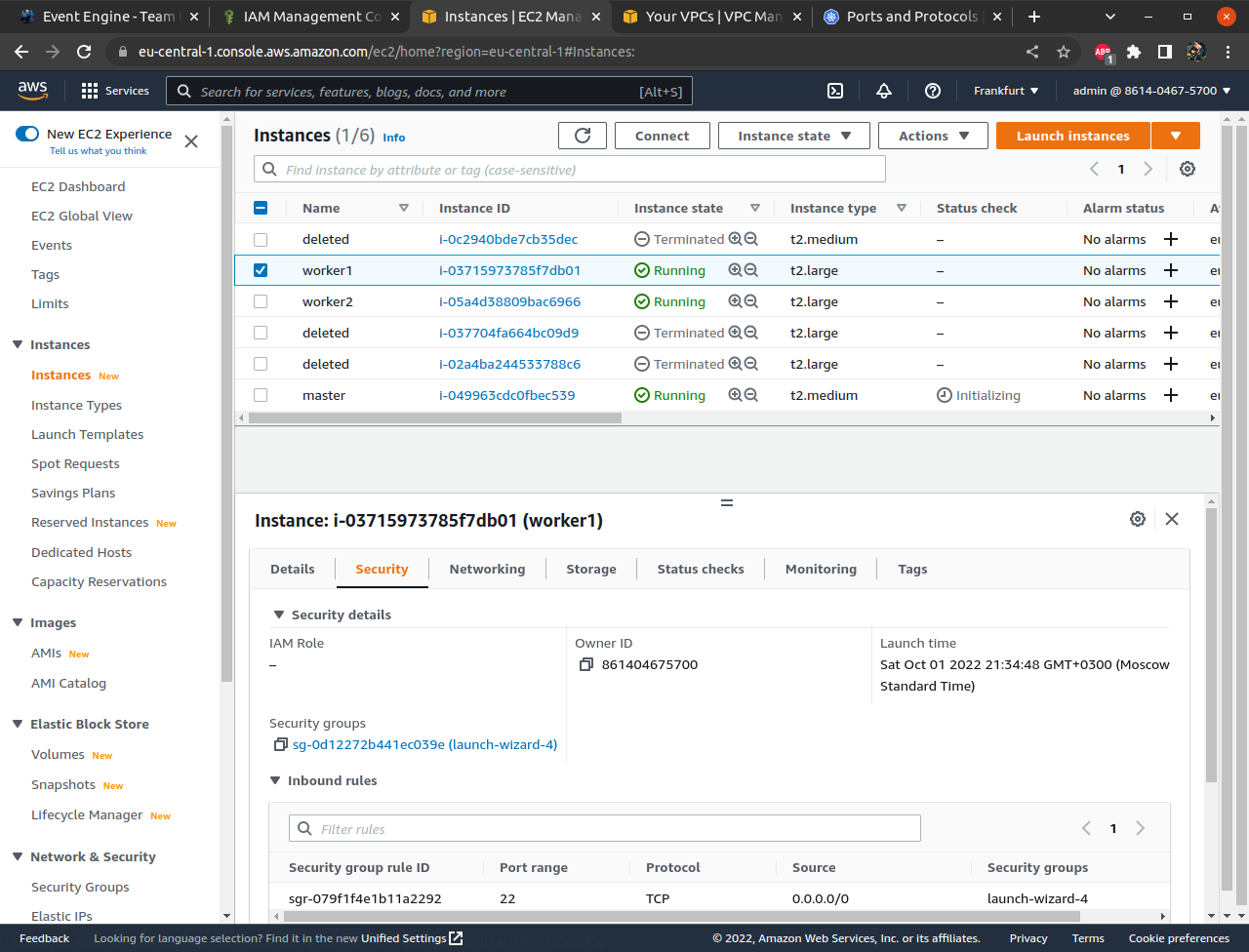Switch to the Status checks tab

(701, 569)
